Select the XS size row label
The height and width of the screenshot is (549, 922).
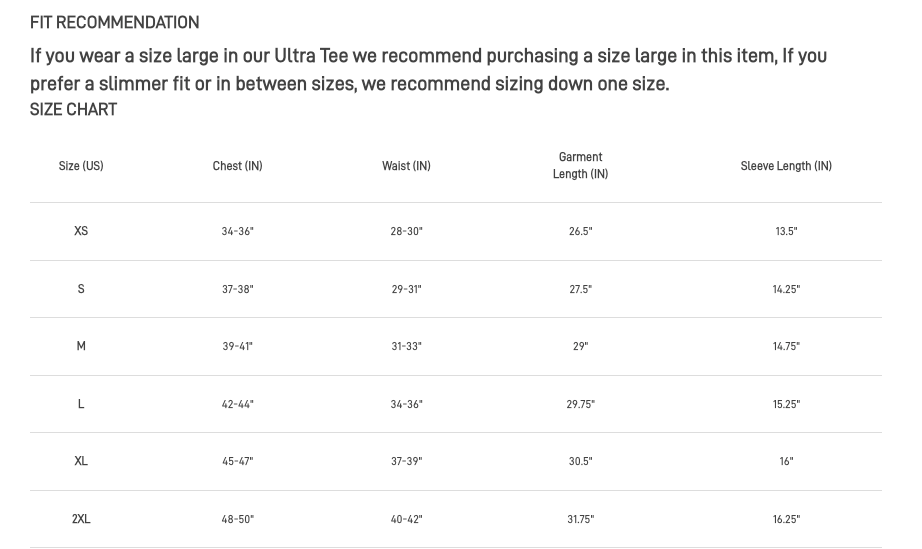pyautogui.click(x=81, y=231)
